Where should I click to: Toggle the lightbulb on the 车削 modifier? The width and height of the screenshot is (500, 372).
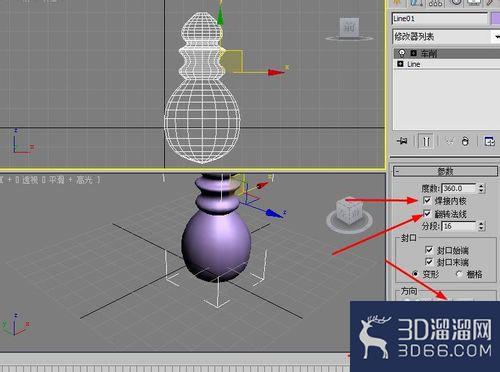pos(402,53)
